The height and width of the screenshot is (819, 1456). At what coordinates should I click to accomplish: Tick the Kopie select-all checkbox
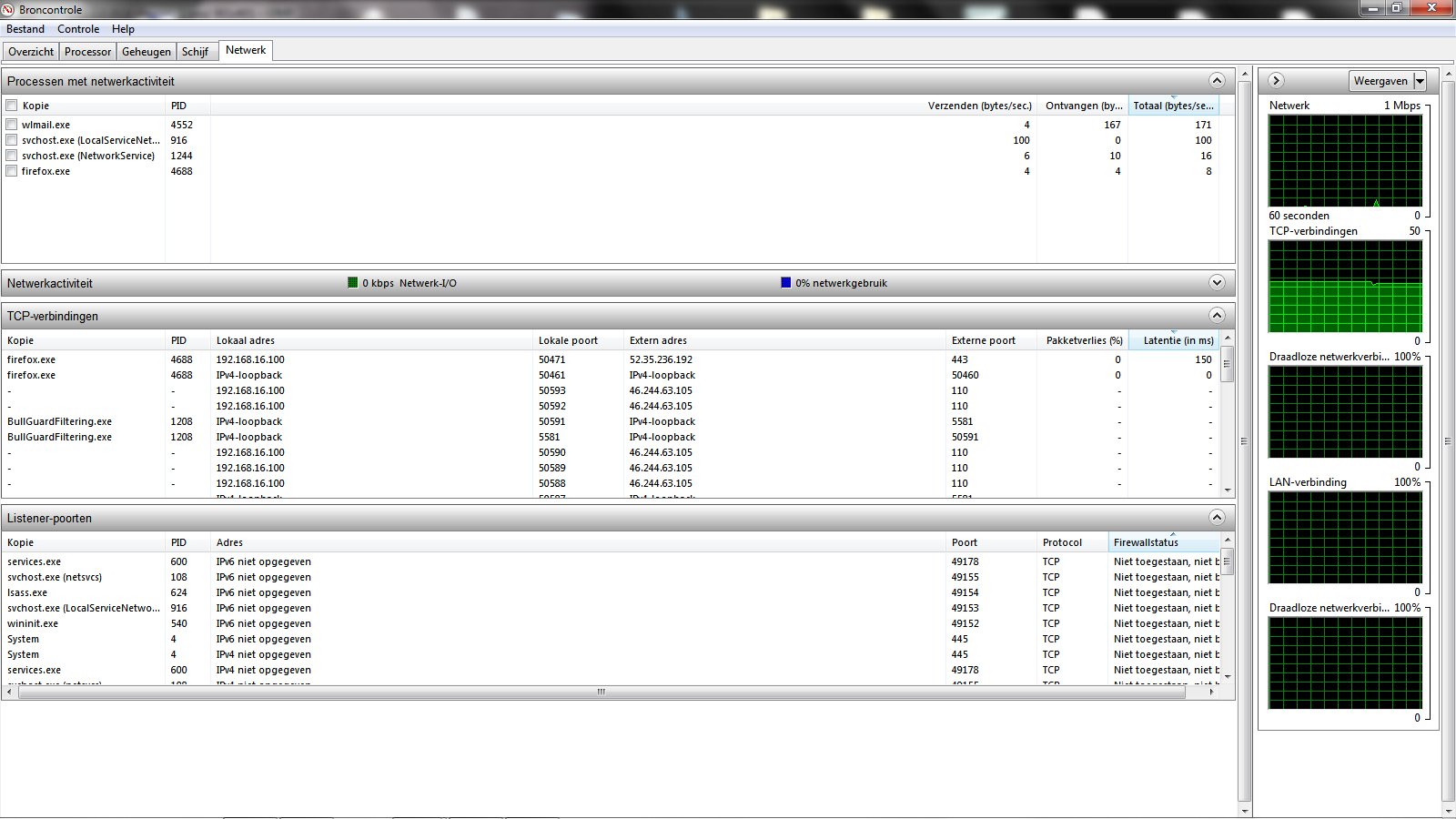point(12,106)
